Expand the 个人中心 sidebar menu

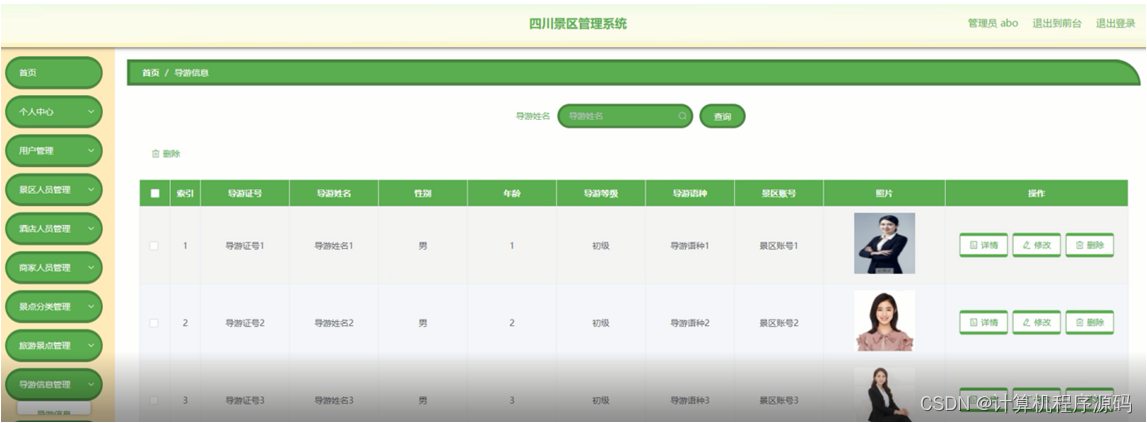coord(53,112)
